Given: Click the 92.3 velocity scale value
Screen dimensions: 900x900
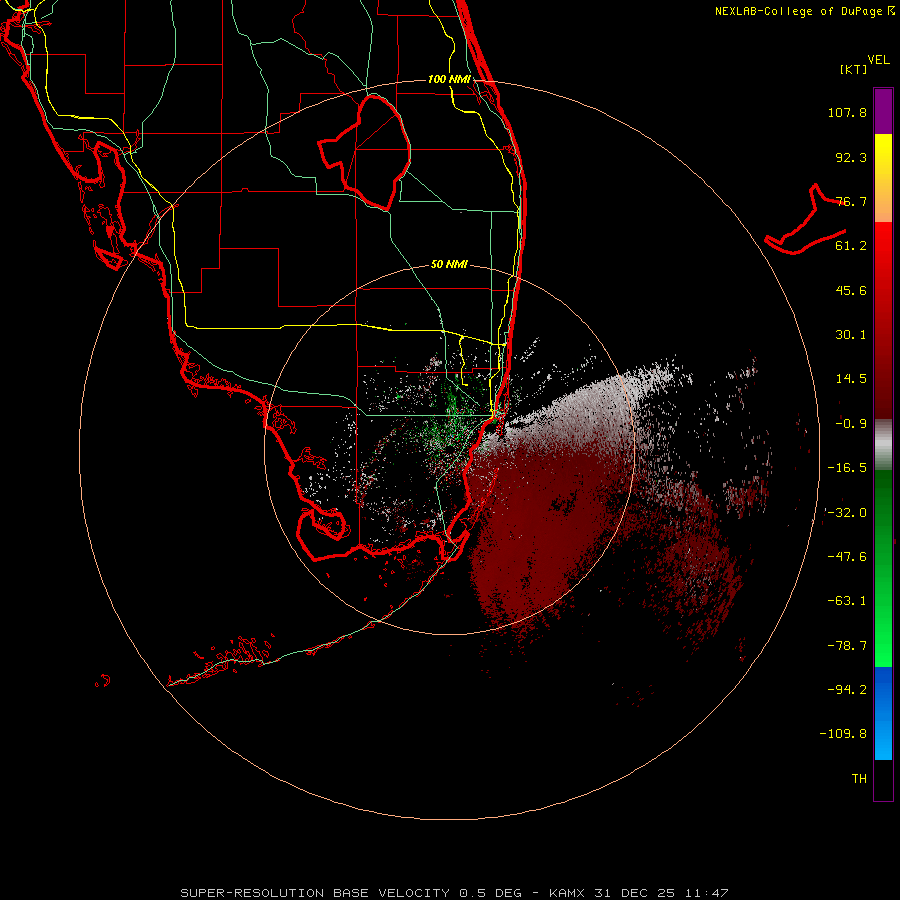Looking at the screenshot, I should coord(851,157).
